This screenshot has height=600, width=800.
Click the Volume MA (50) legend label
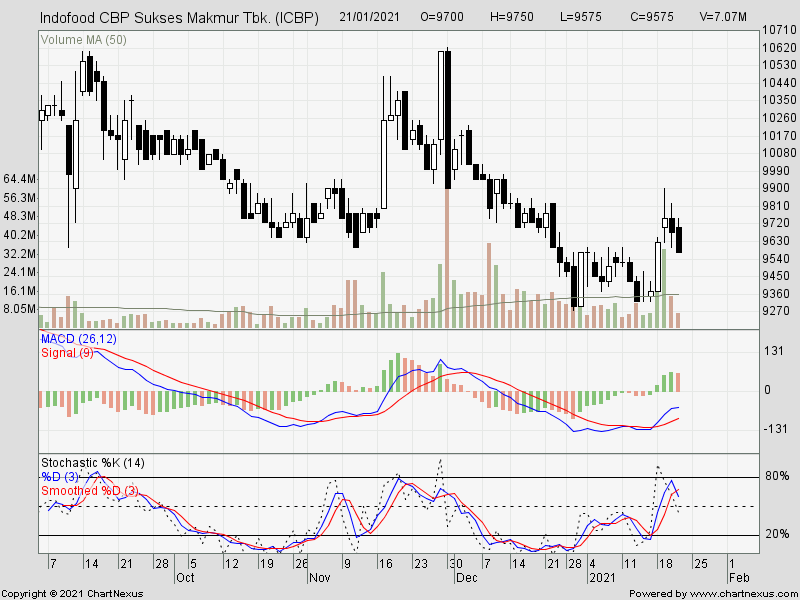pyautogui.click(x=84, y=40)
